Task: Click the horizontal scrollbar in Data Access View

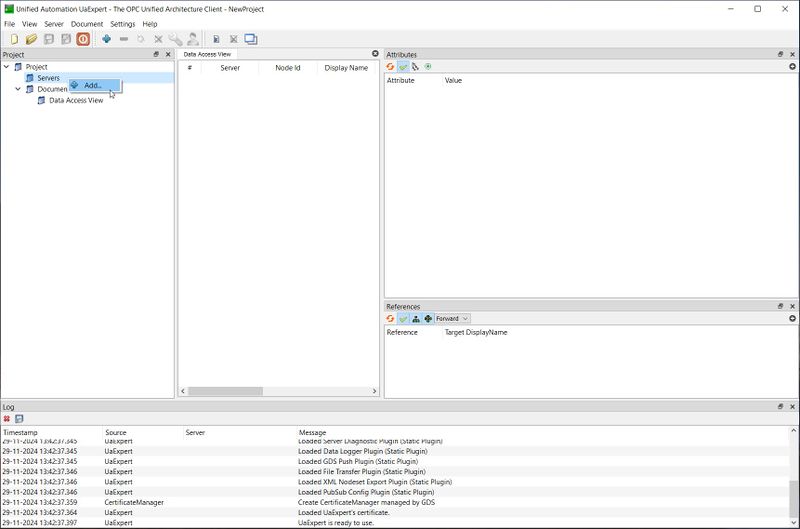Action: tap(225, 391)
